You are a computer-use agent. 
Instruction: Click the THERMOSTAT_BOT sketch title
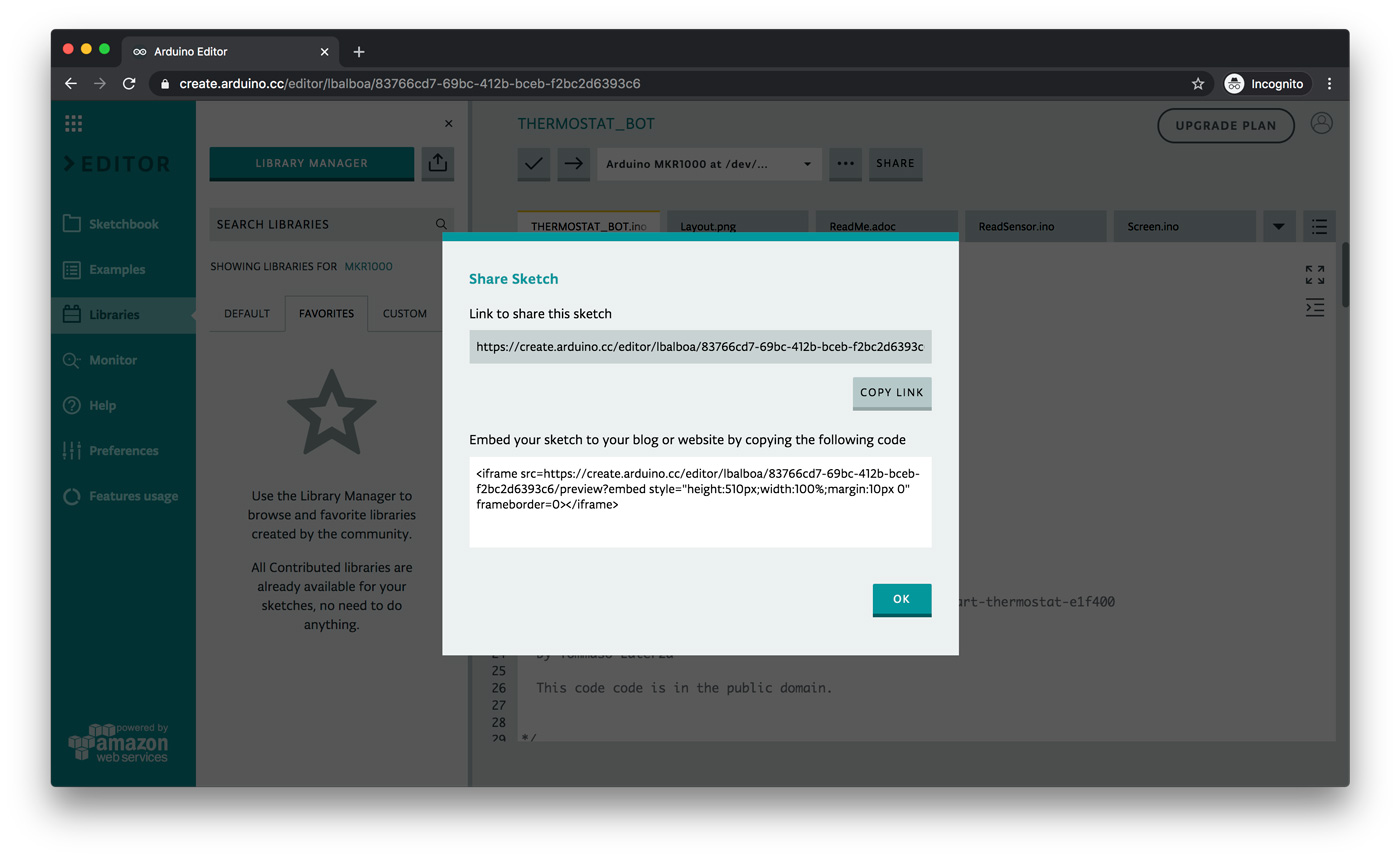coord(586,124)
